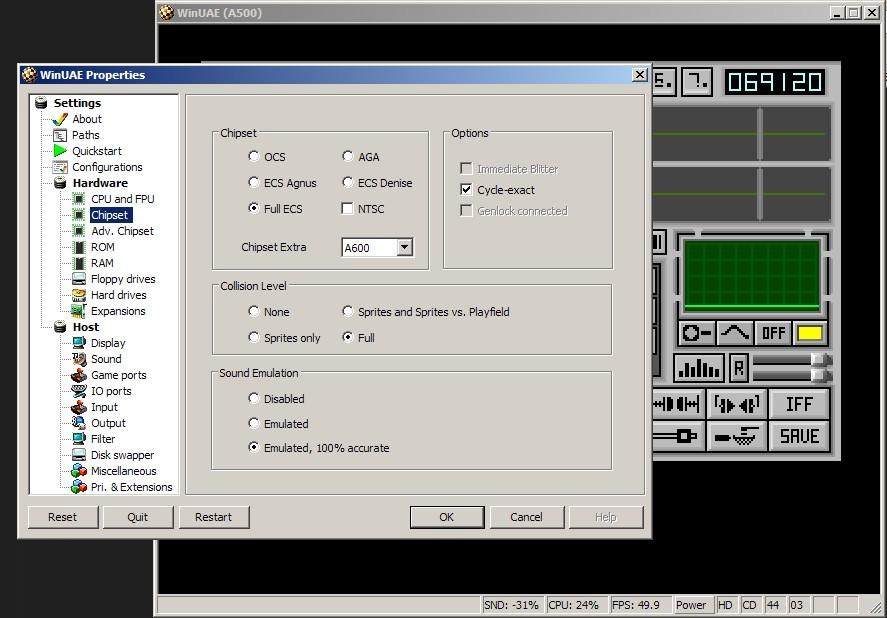887x618 pixels.
Task: Click the IFF button in the Amiga app
Action: 798,404
